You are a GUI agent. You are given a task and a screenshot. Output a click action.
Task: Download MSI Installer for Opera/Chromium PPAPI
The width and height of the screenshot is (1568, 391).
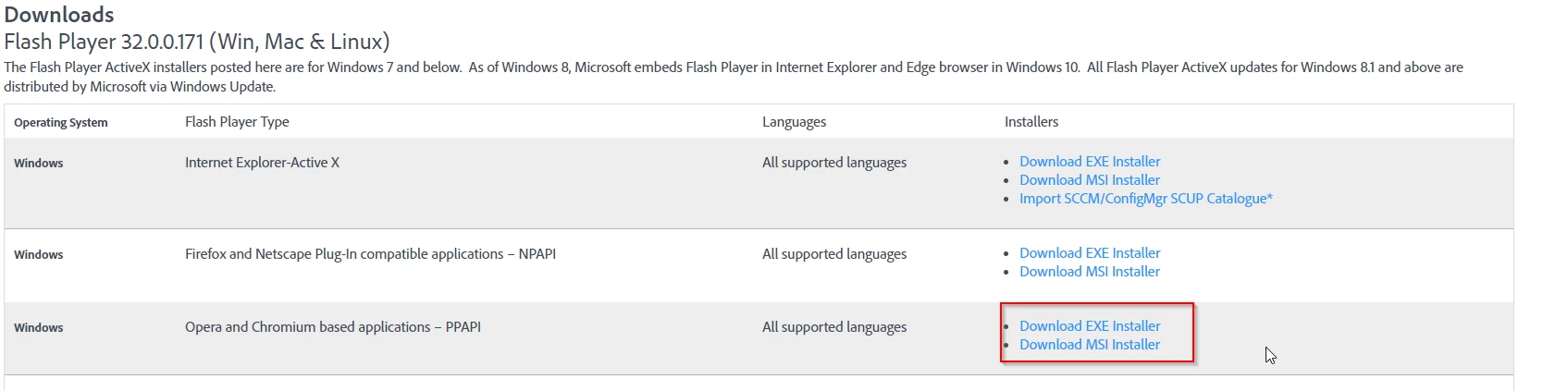coord(1090,345)
